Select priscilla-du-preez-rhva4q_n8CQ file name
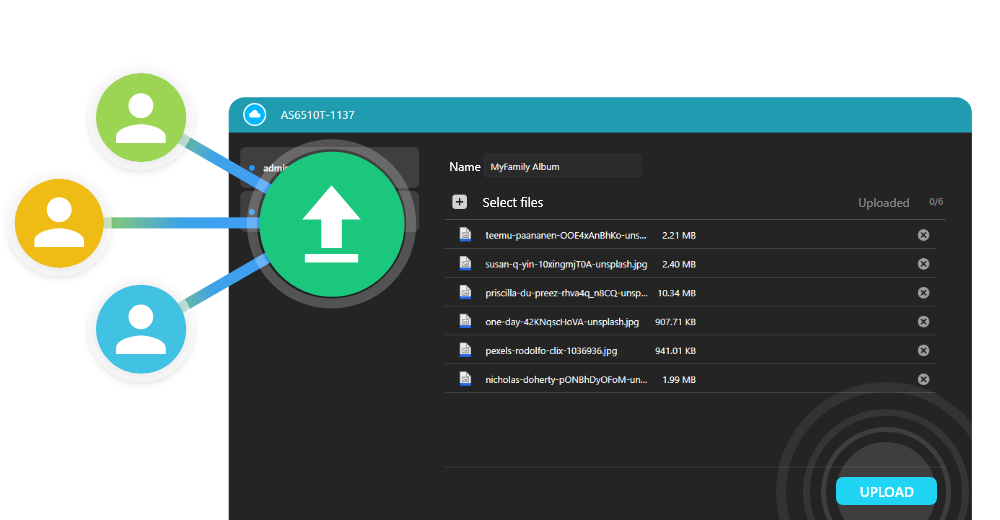Viewport: 1000px width, 520px height. click(x=566, y=293)
